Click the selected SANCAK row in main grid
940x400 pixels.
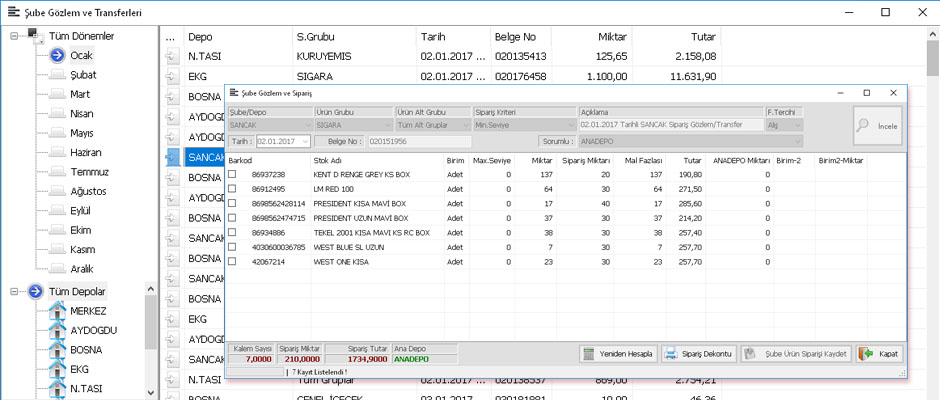pos(204,158)
